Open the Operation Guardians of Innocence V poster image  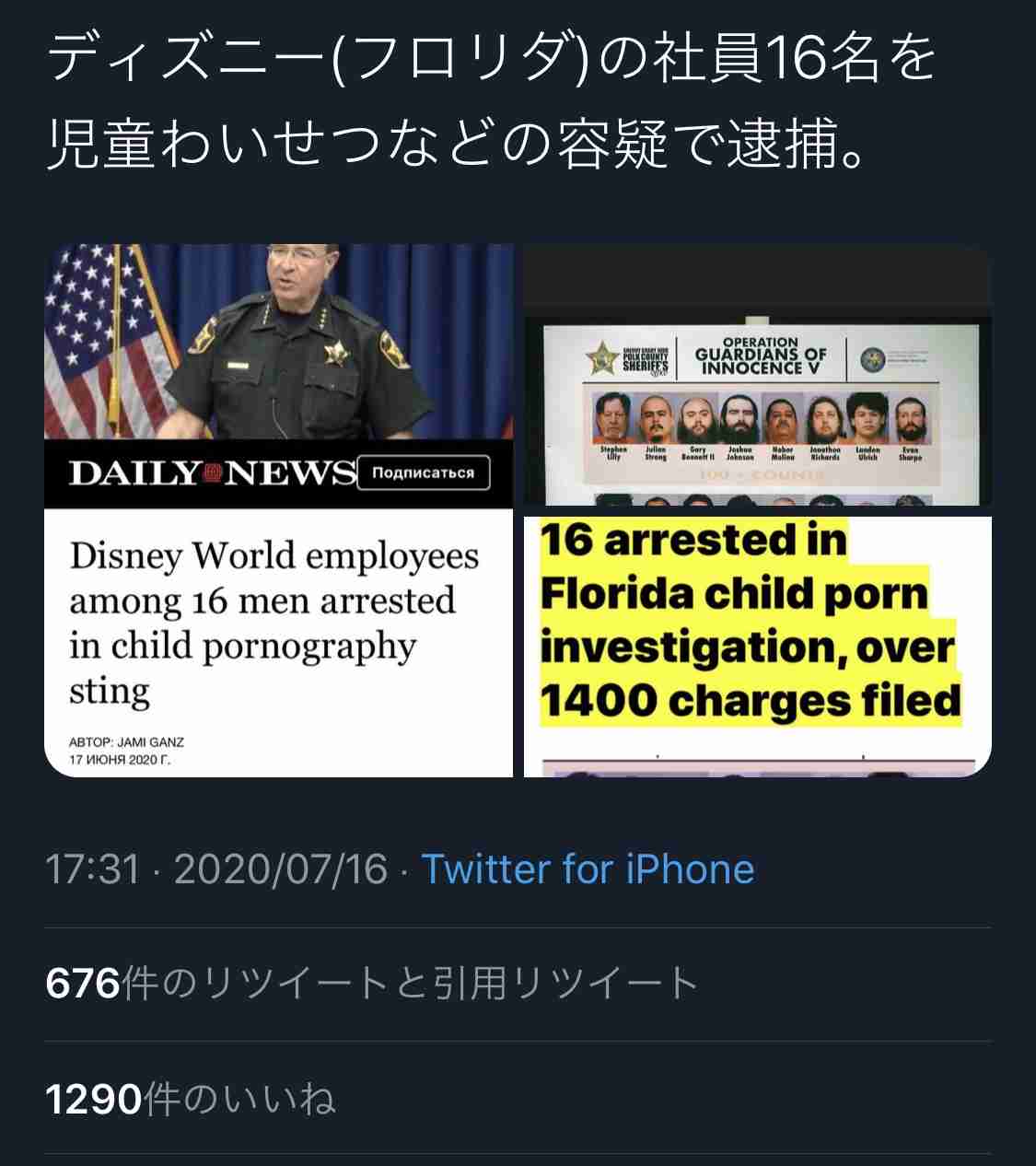pyautogui.click(x=757, y=375)
